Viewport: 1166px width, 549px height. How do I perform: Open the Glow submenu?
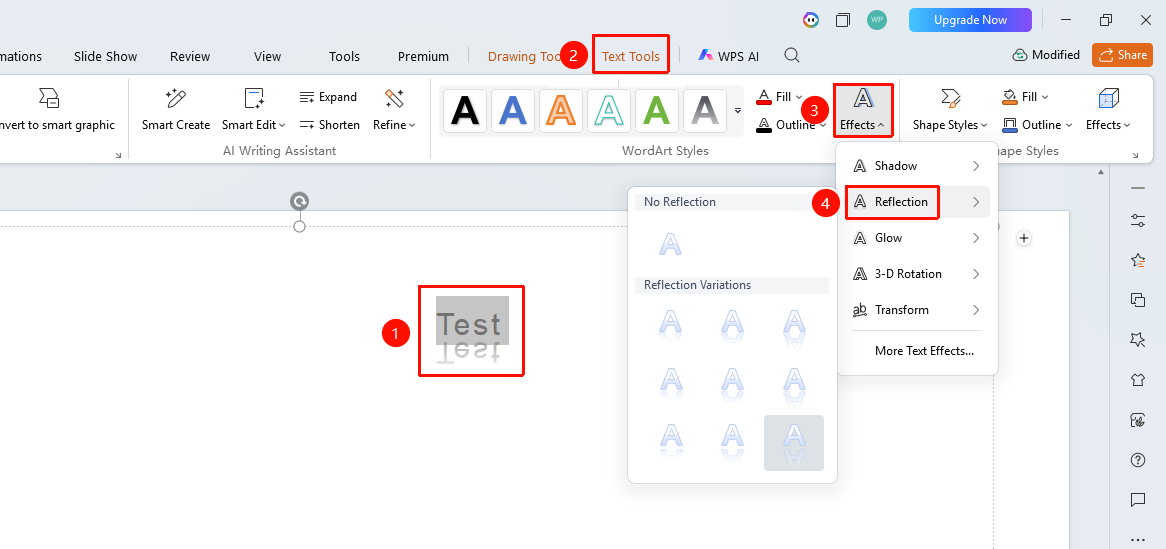(x=918, y=238)
